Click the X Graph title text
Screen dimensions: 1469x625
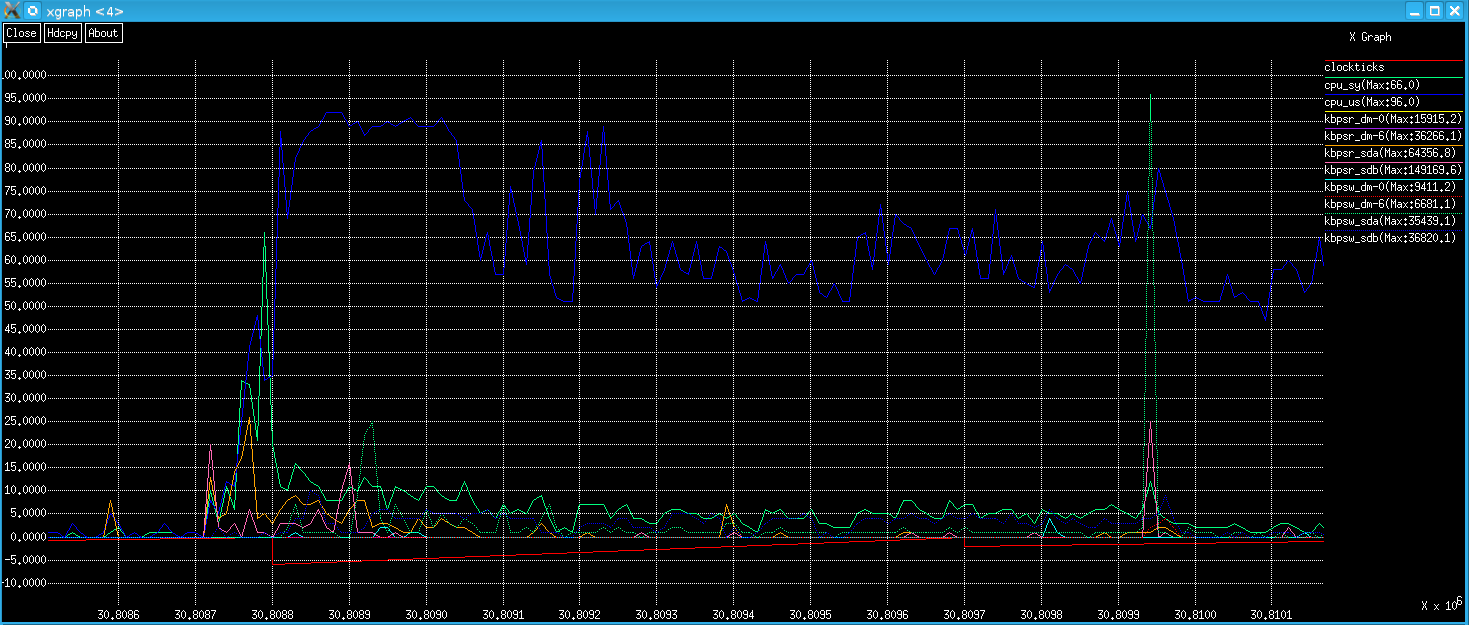point(1369,37)
